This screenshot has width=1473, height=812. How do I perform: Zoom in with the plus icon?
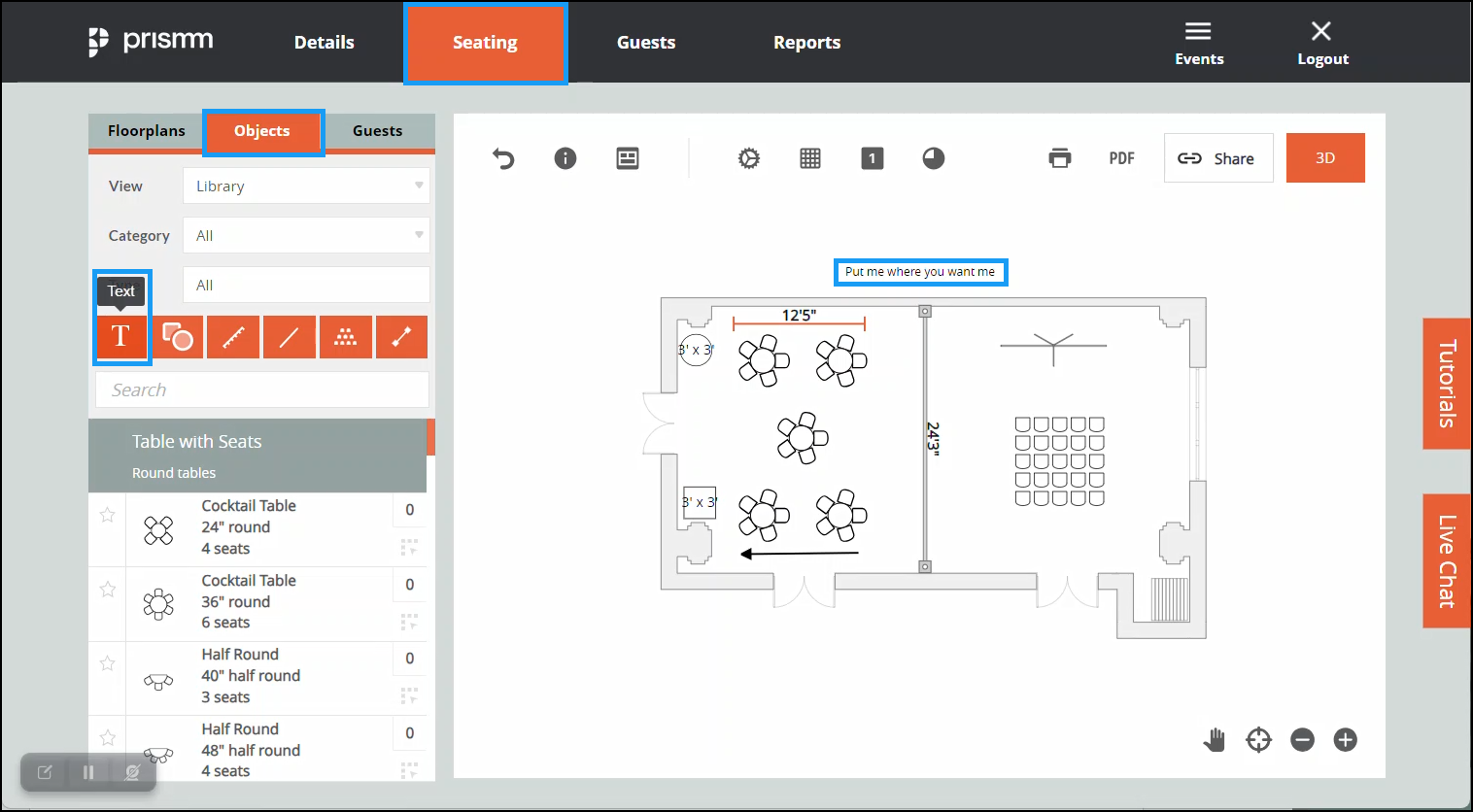tap(1346, 740)
